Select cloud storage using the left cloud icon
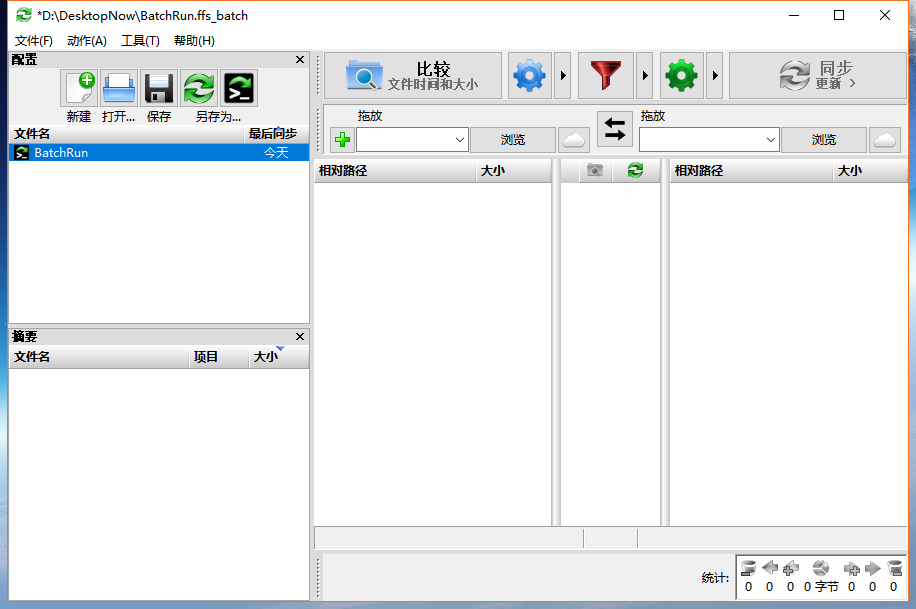 tap(573, 139)
